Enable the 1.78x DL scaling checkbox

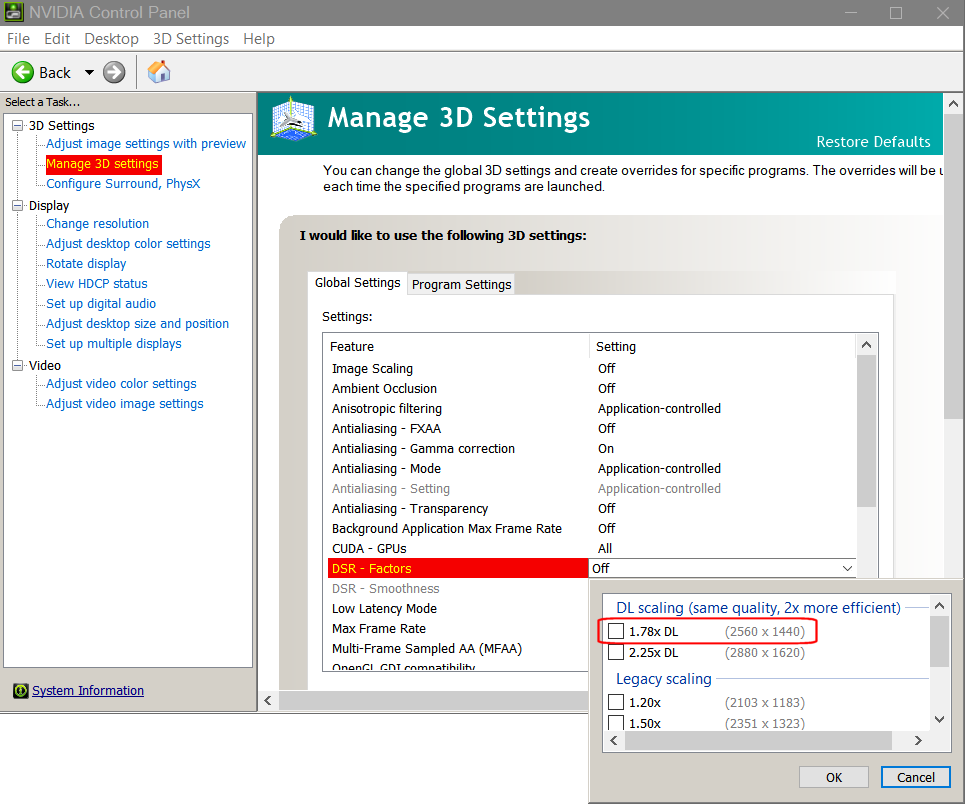(x=616, y=631)
